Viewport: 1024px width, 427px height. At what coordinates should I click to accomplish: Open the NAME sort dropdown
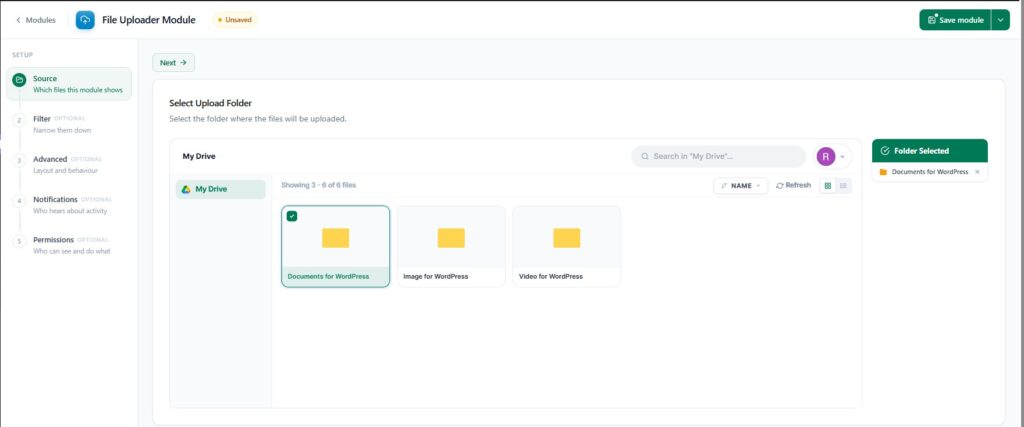(741, 186)
